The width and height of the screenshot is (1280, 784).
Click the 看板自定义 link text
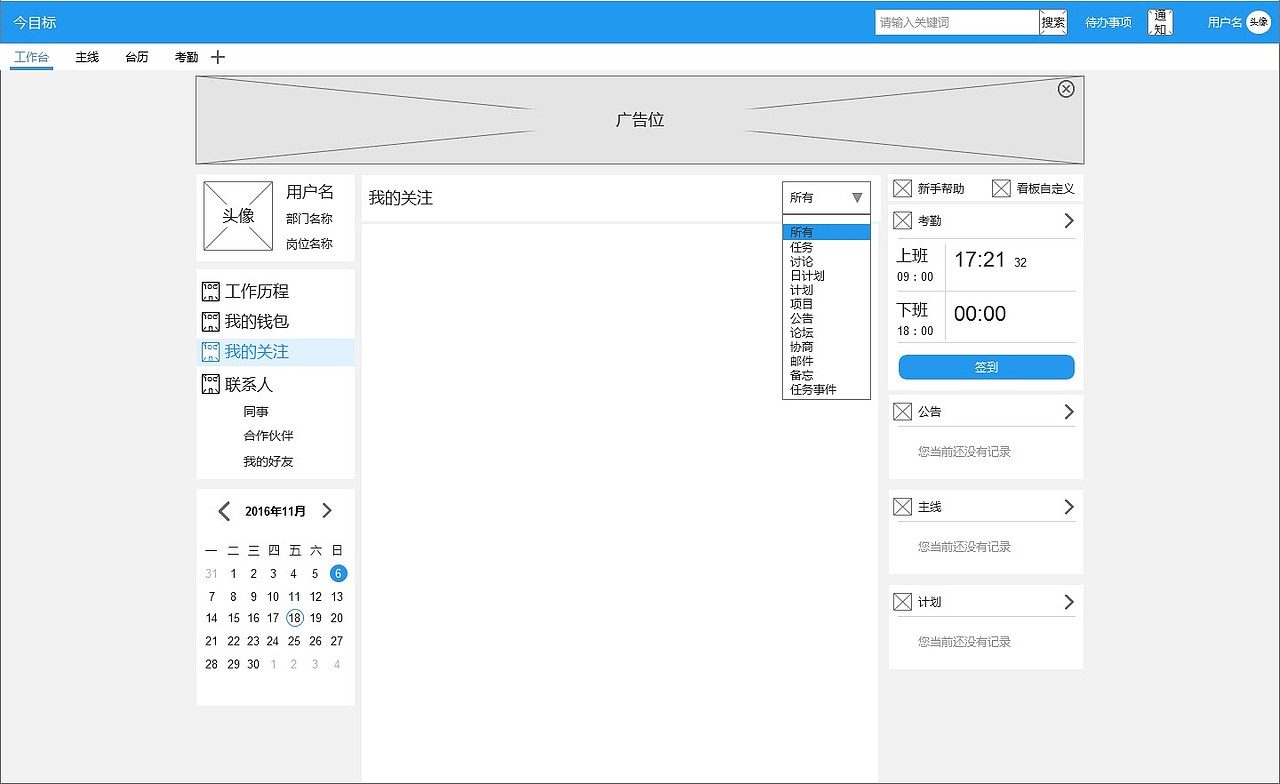(1045, 188)
